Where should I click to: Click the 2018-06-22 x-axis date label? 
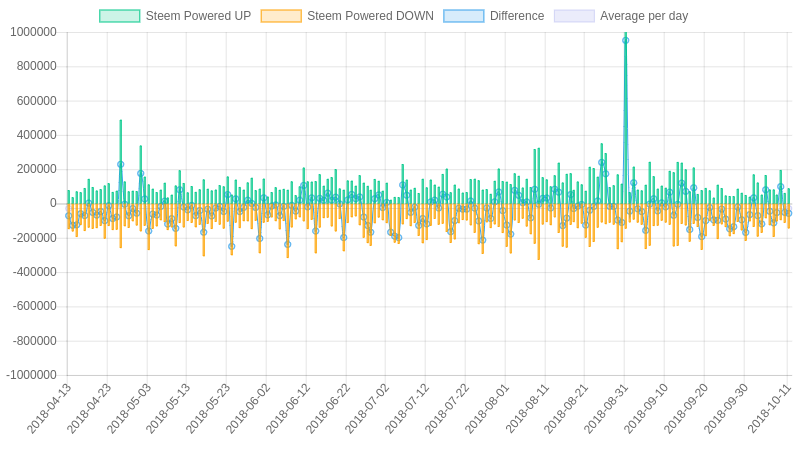click(x=328, y=409)
